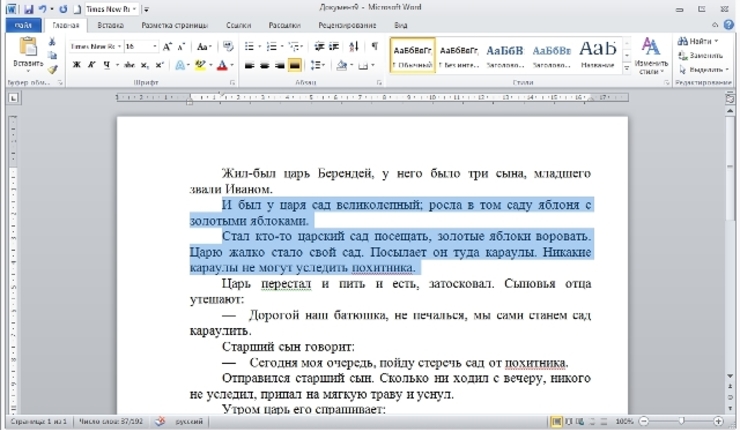Show paragraph marks with pilcrow icon
Screen dimensions: 740x430
pos(375,46)
